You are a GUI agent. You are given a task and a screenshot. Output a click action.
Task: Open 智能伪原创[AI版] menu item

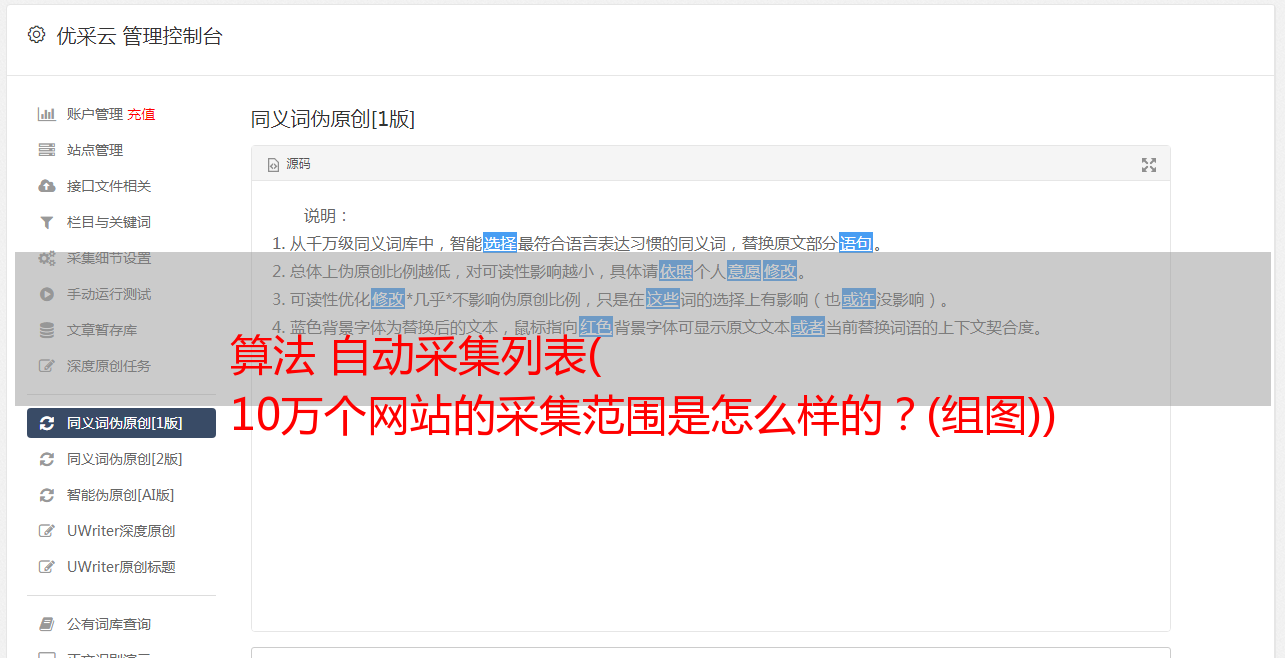[x=121, y=495]
